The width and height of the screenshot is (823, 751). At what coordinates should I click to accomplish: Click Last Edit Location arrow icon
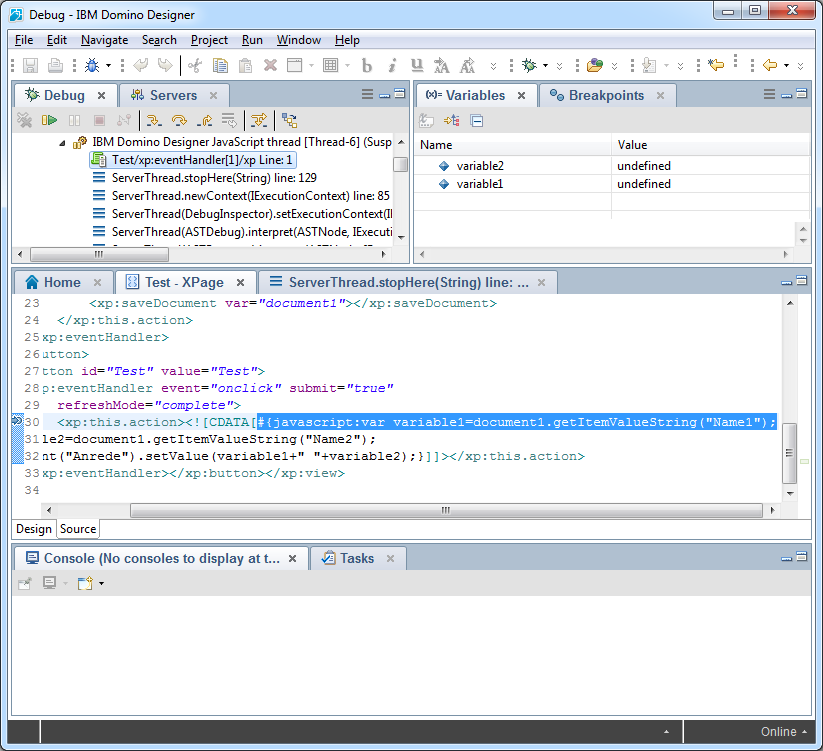pyautogui.click(x=716, y=66)
